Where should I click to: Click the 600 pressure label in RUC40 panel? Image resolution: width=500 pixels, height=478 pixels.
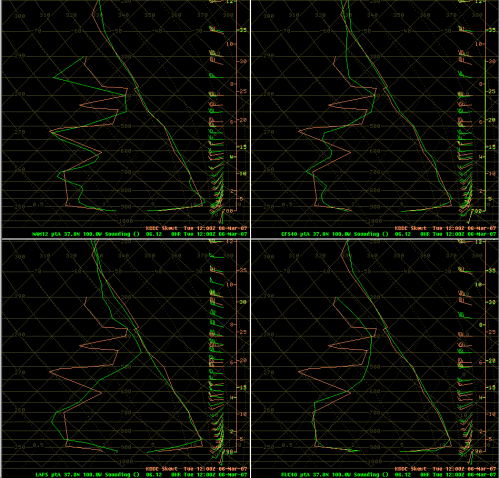point(375,391)
